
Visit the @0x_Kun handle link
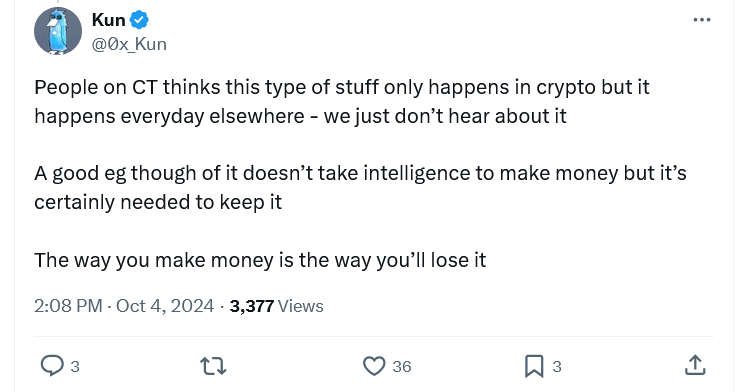pyautogui.click(x=129, y=44)
